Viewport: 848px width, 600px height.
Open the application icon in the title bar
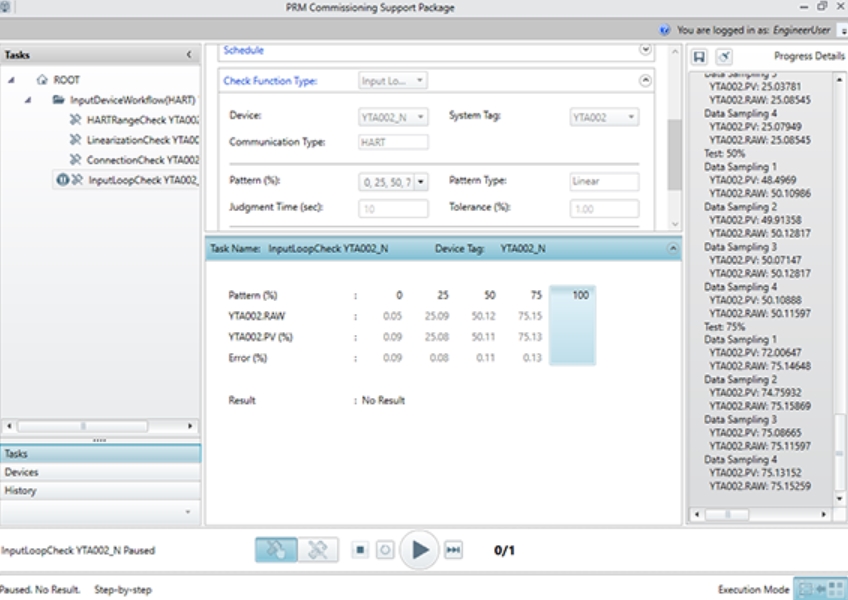tap(3, 7)
